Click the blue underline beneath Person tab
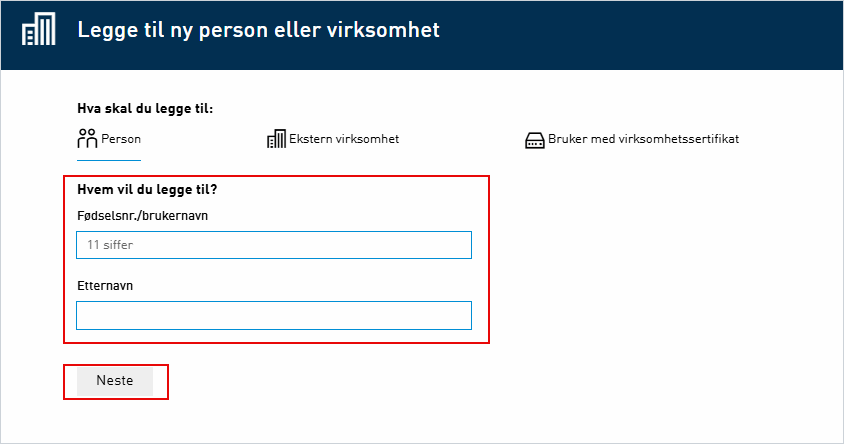 [109, 160]
